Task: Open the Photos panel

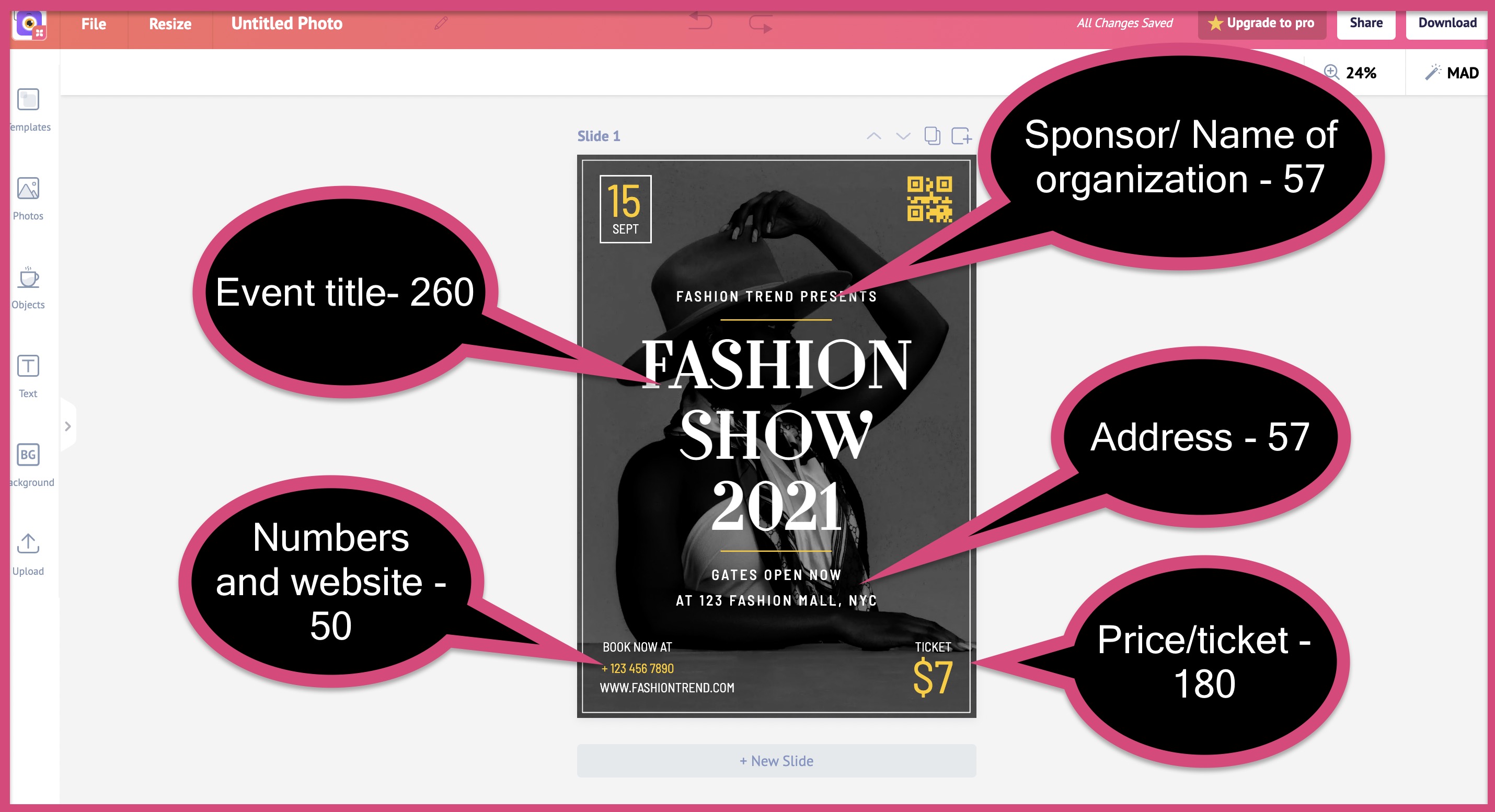Action: (x=28, y=196)
